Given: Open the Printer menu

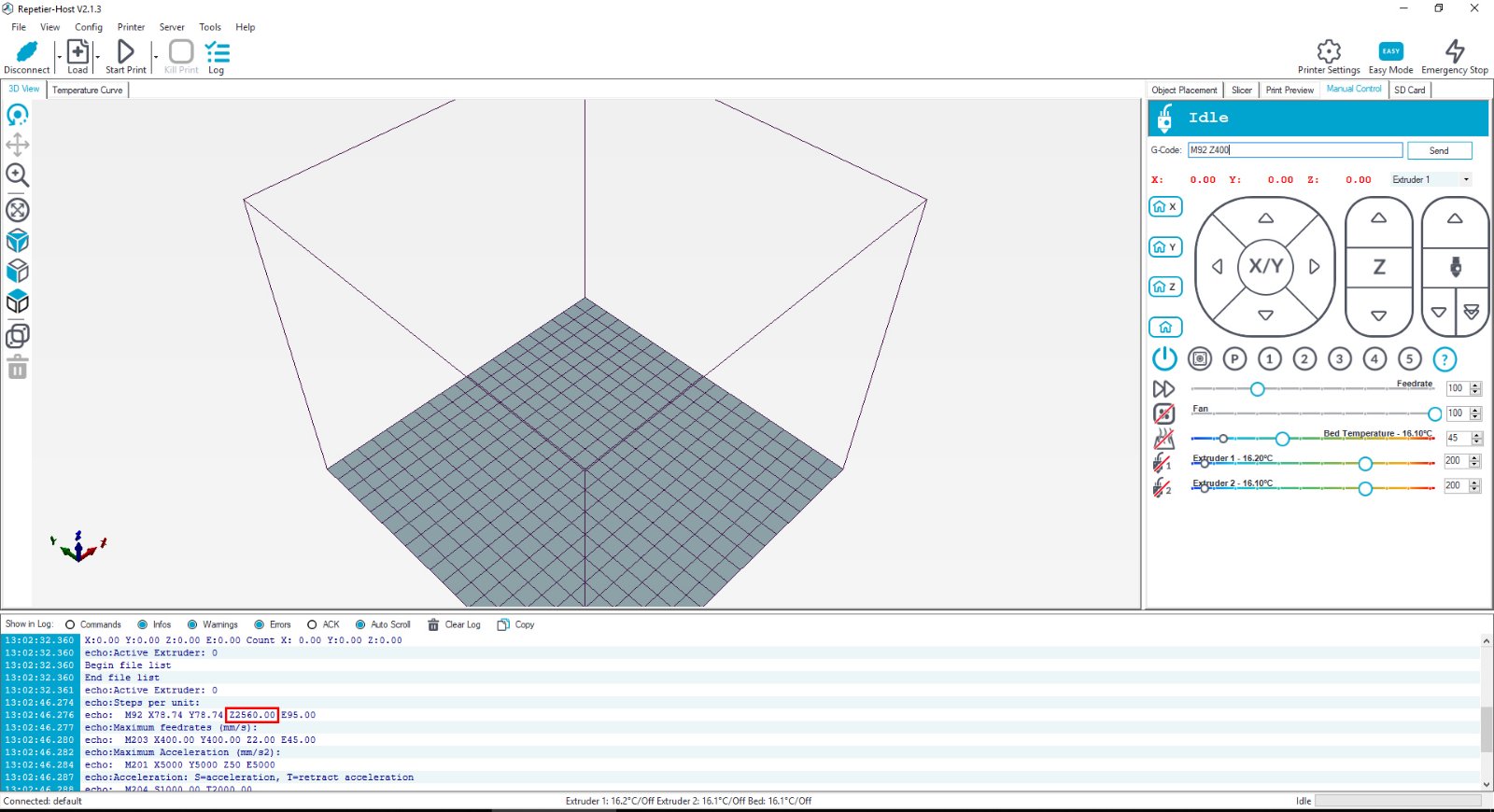Looking at the screenshot, I should click(x=131, y=27).
